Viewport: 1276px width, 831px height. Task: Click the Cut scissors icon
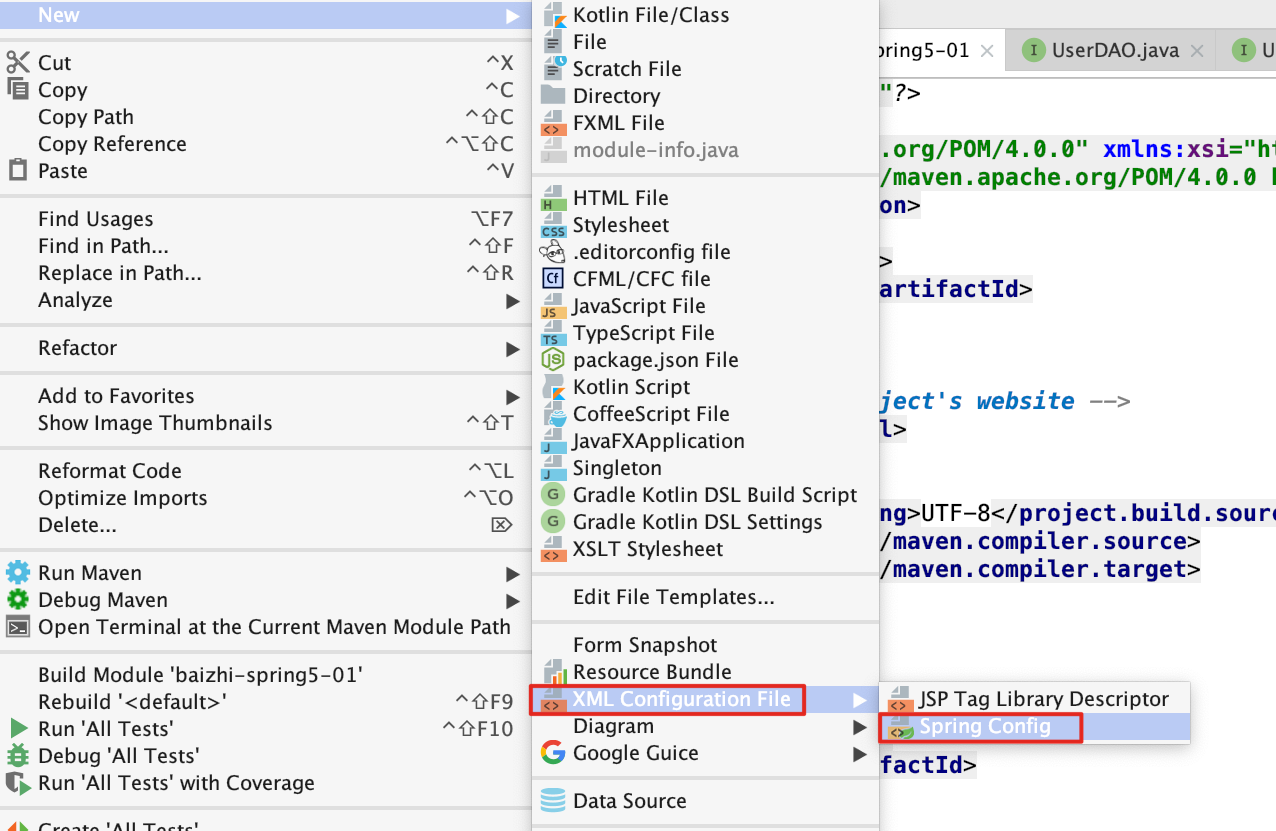point(18,62)
